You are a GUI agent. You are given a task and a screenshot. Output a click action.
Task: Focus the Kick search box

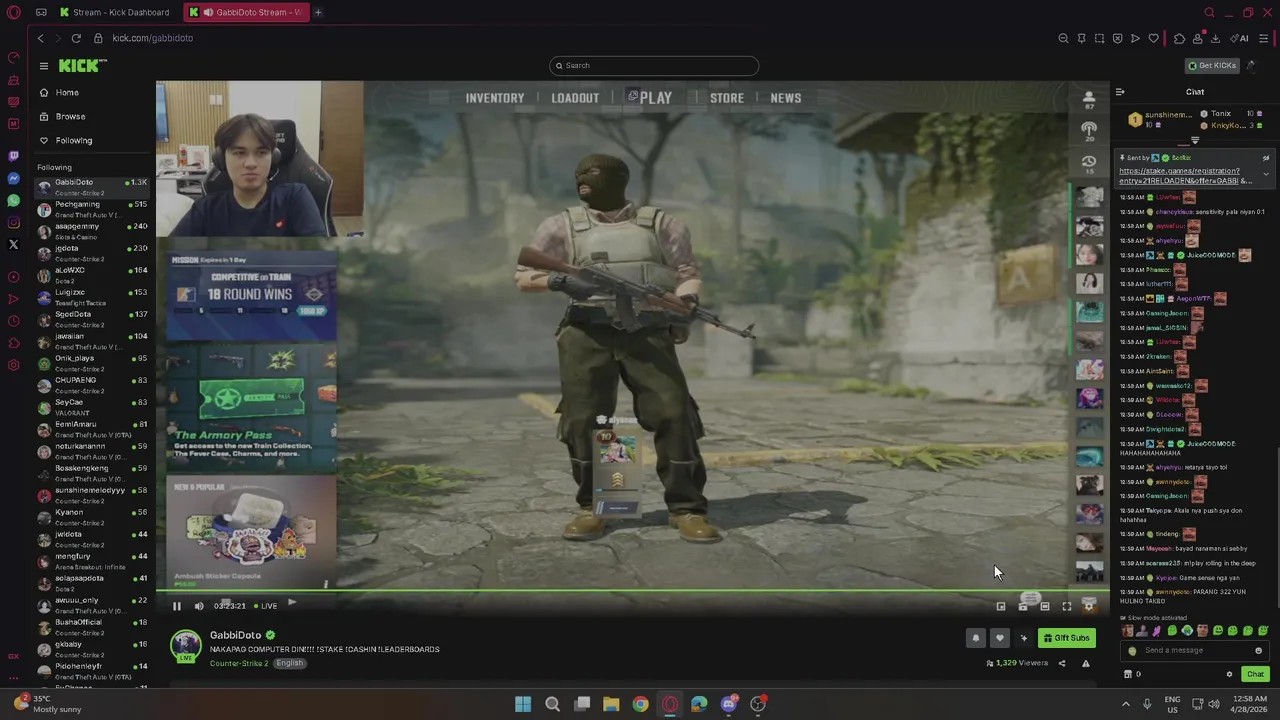point(654,66)
